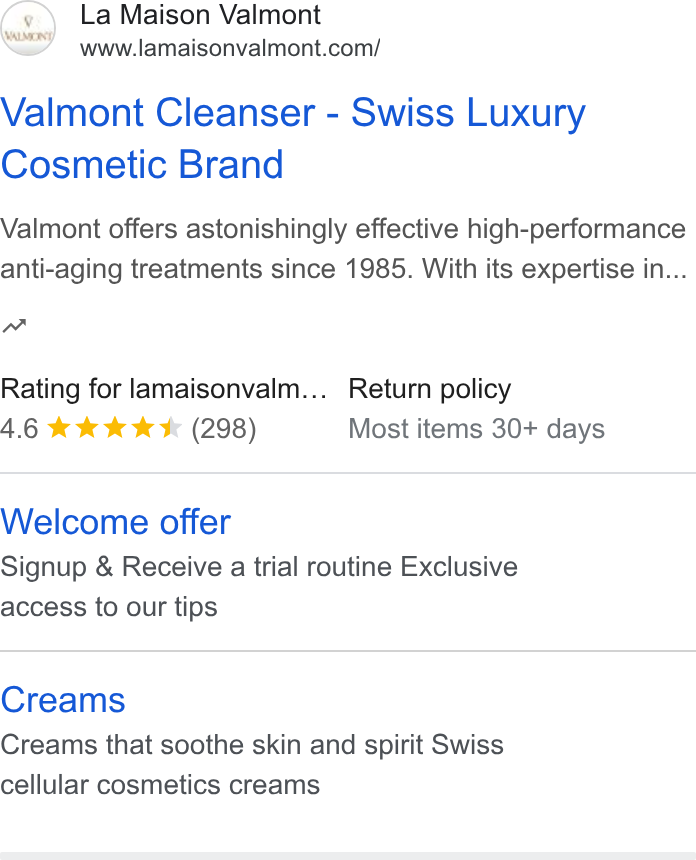This screenshot has height=860, width=696.
Task: Click the www.lamaisonvalmont.com URL text
Action: (x=230, y=48)
